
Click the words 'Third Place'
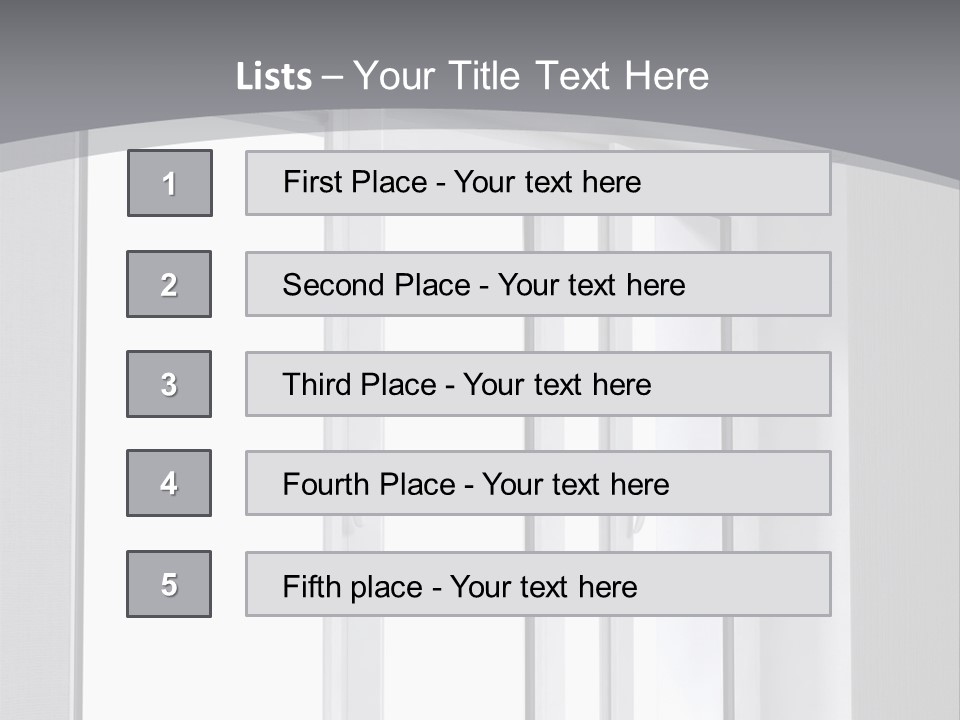[x=359, y=384]
